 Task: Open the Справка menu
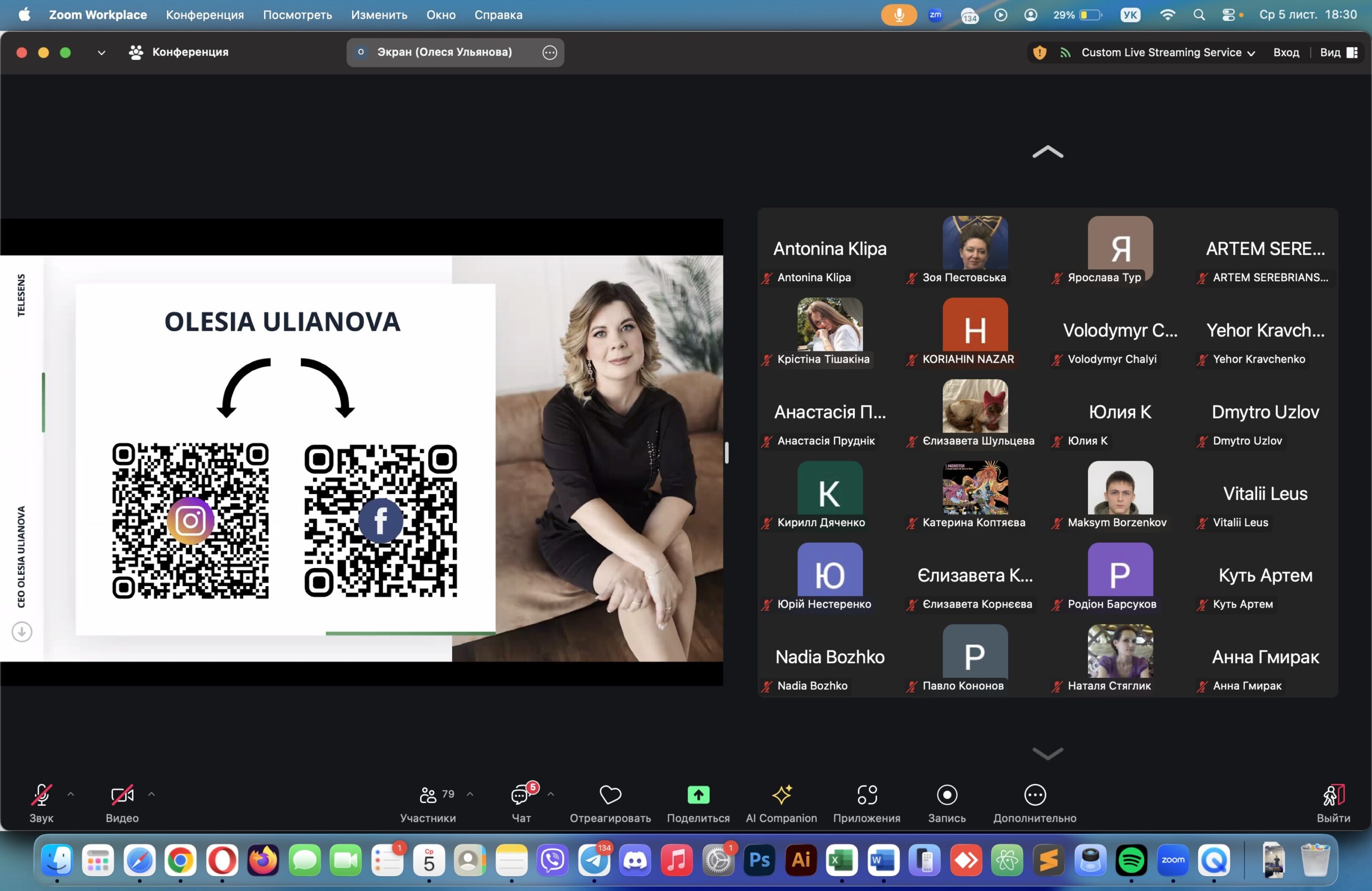pyautogui.click(x=498, y=15)
